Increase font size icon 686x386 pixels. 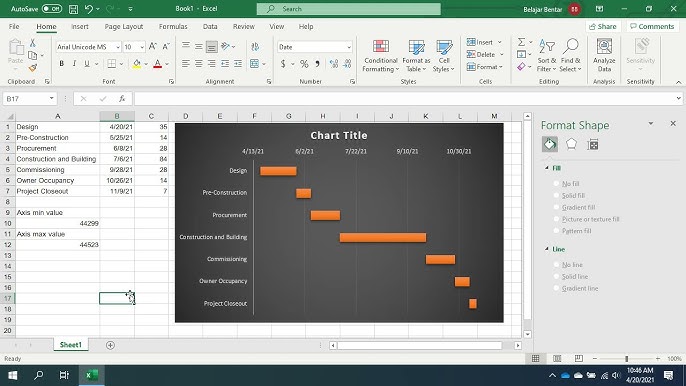[152, 46]
